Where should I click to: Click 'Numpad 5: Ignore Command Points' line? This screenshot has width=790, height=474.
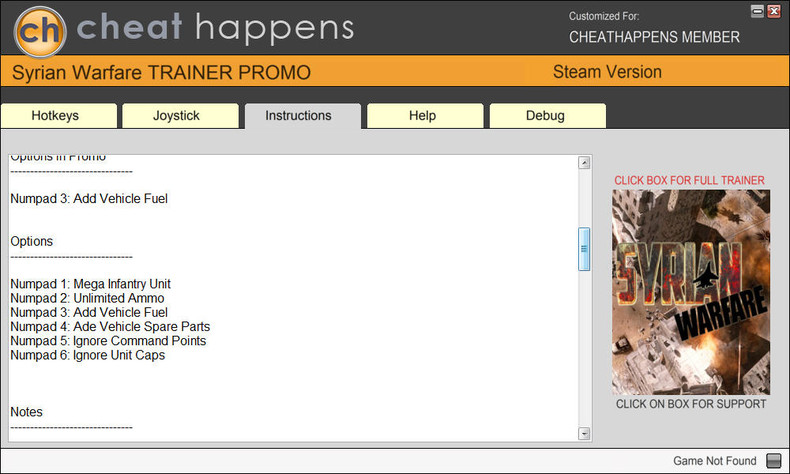[x=108, y=341]
